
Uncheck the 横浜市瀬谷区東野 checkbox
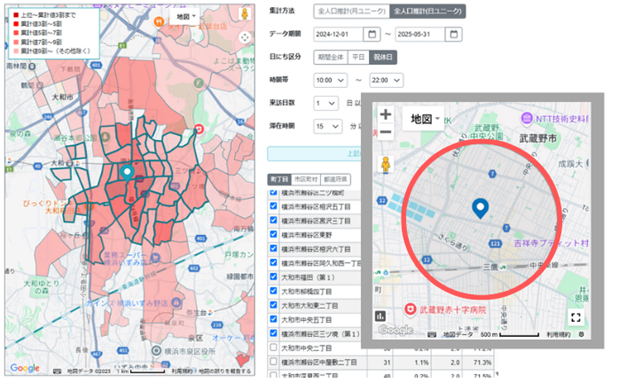click(273, 234)
